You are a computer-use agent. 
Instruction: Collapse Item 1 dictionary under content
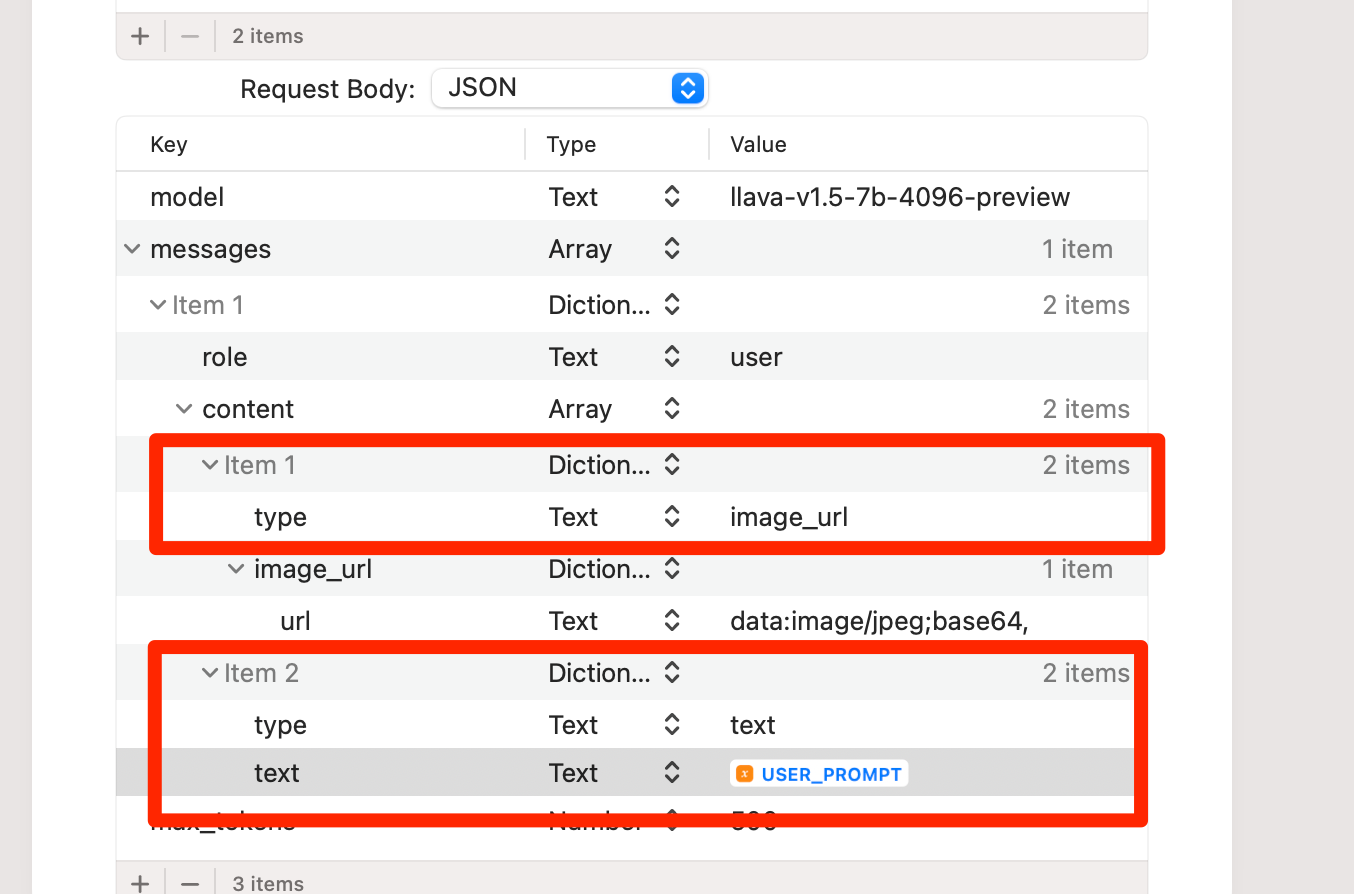[x=209, y=464]
